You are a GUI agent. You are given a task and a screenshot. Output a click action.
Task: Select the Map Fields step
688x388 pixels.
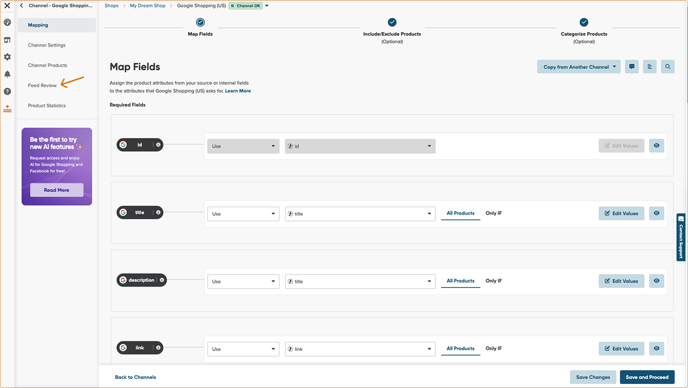coord(200,27)
